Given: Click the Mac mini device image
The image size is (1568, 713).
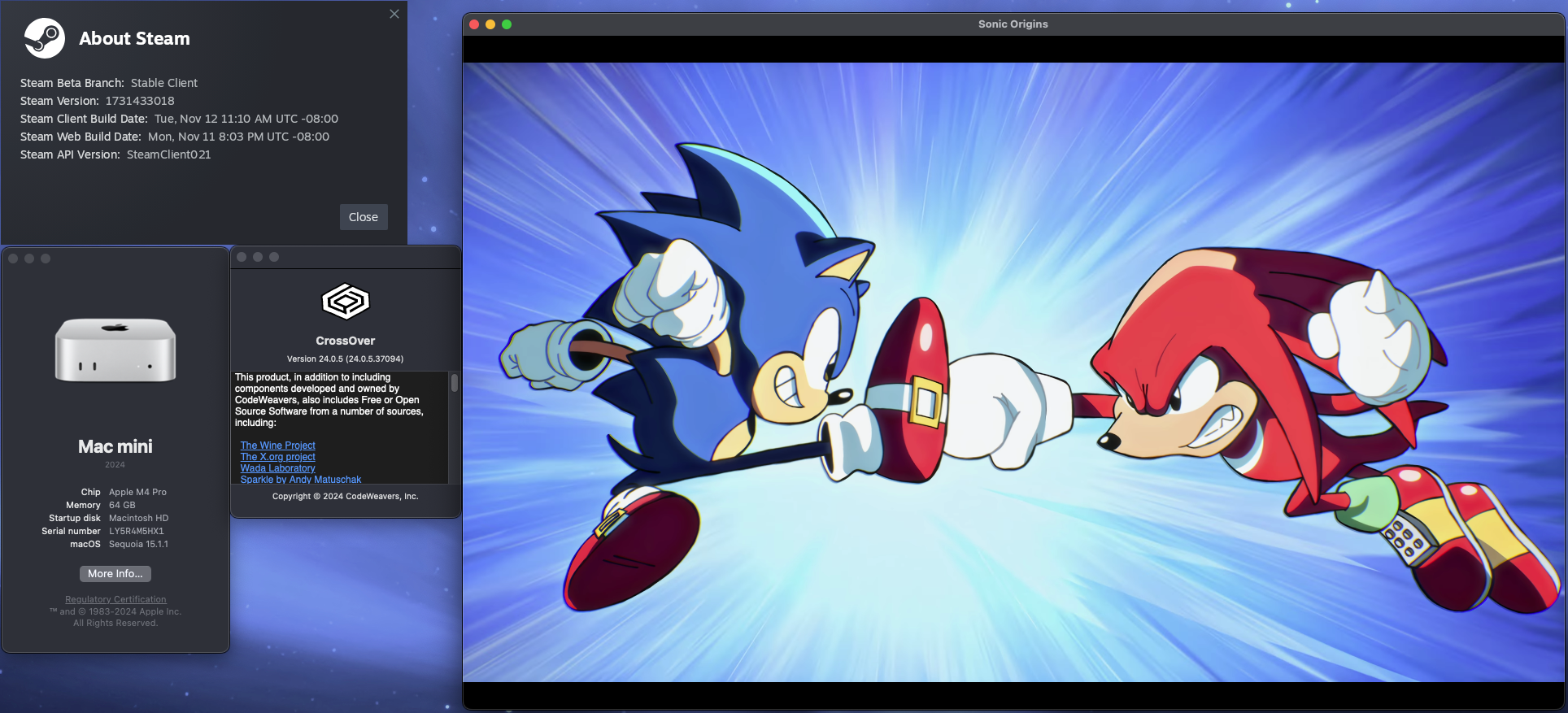Looking at the screenshot, I should point(115,350).
